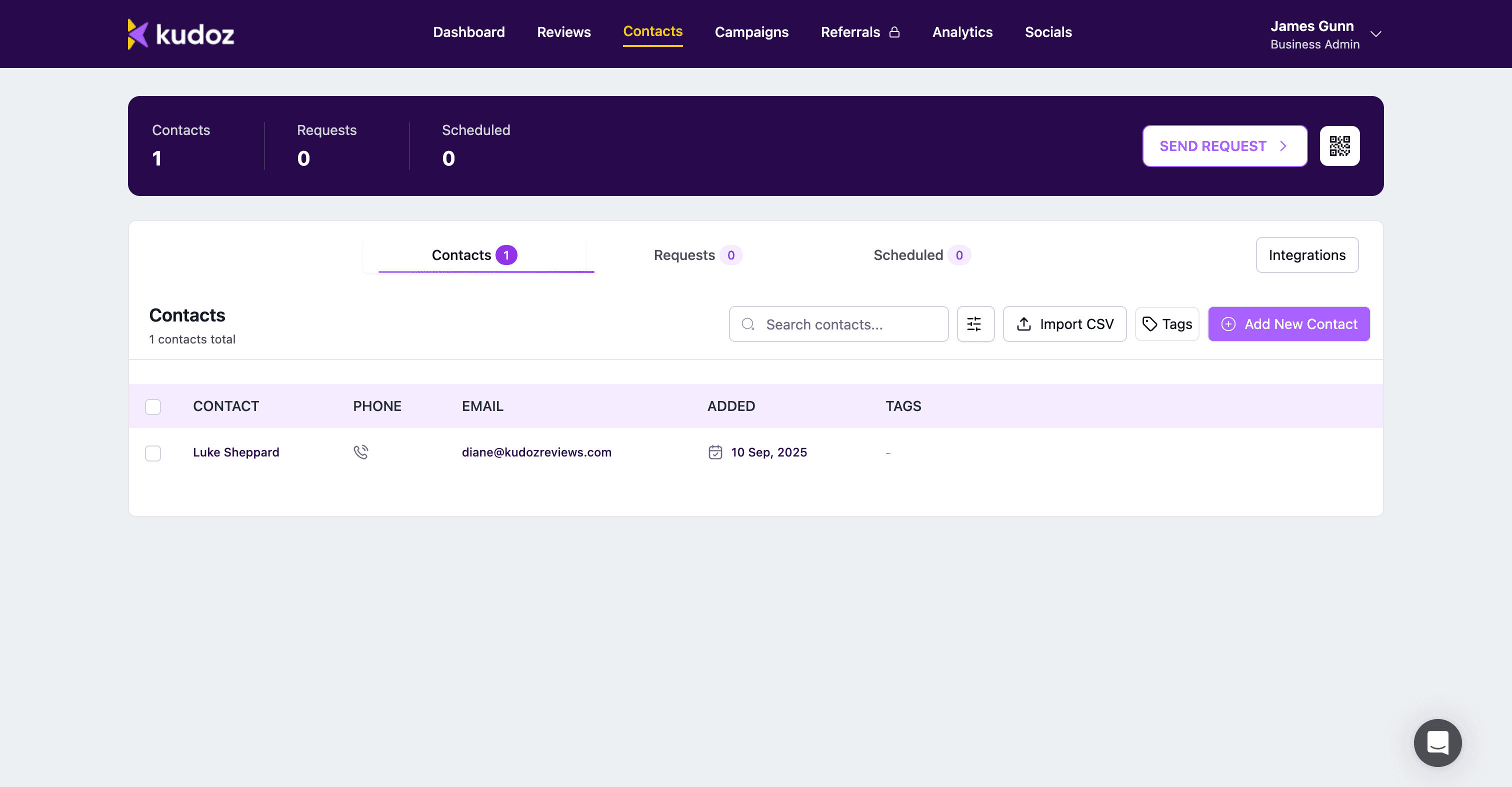Viewport: 1512px width, 787px height.
Task: Open the chat support bubble
Action: [1437, 742]
